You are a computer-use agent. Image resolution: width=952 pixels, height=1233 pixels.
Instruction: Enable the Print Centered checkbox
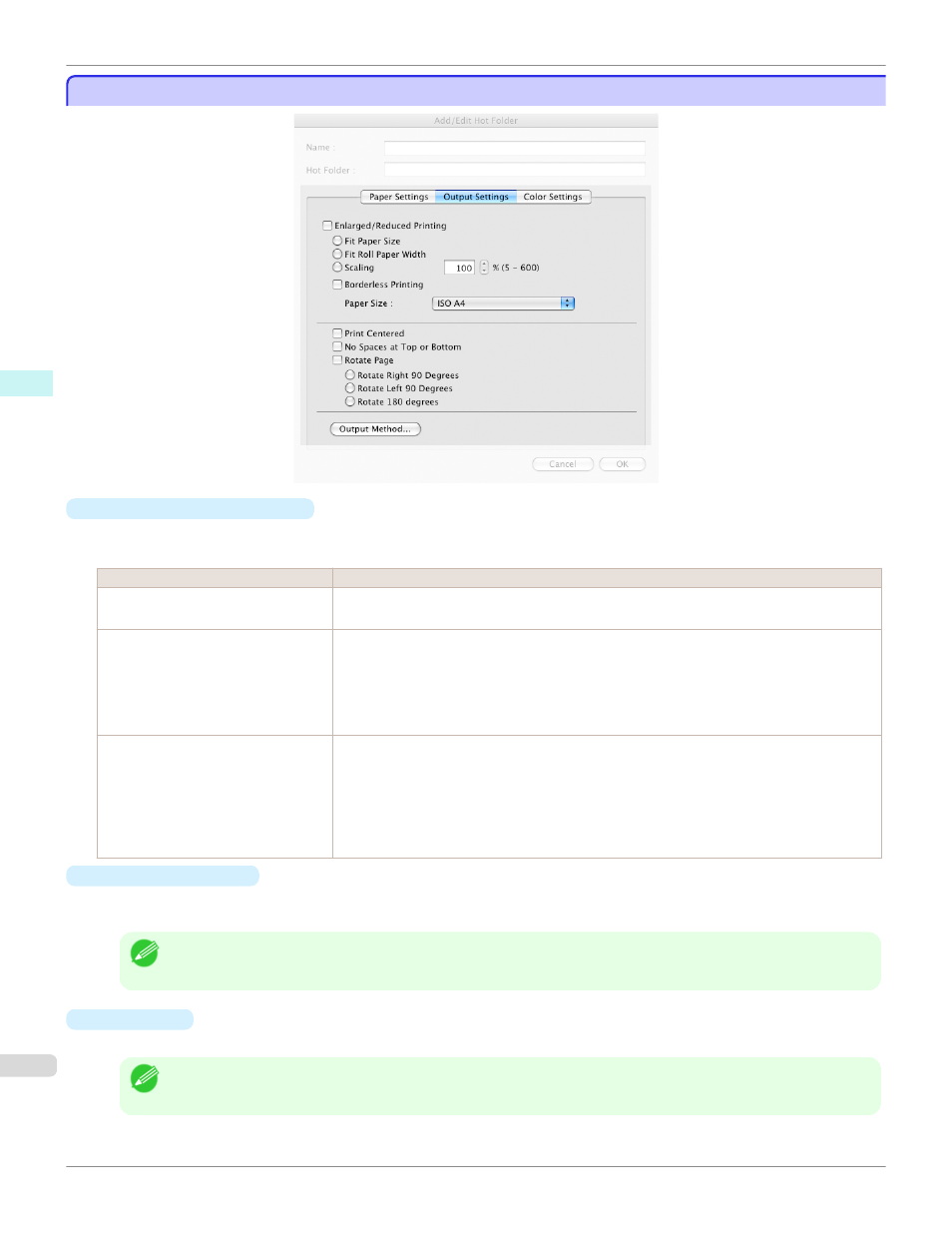click(x=337, y=333)
